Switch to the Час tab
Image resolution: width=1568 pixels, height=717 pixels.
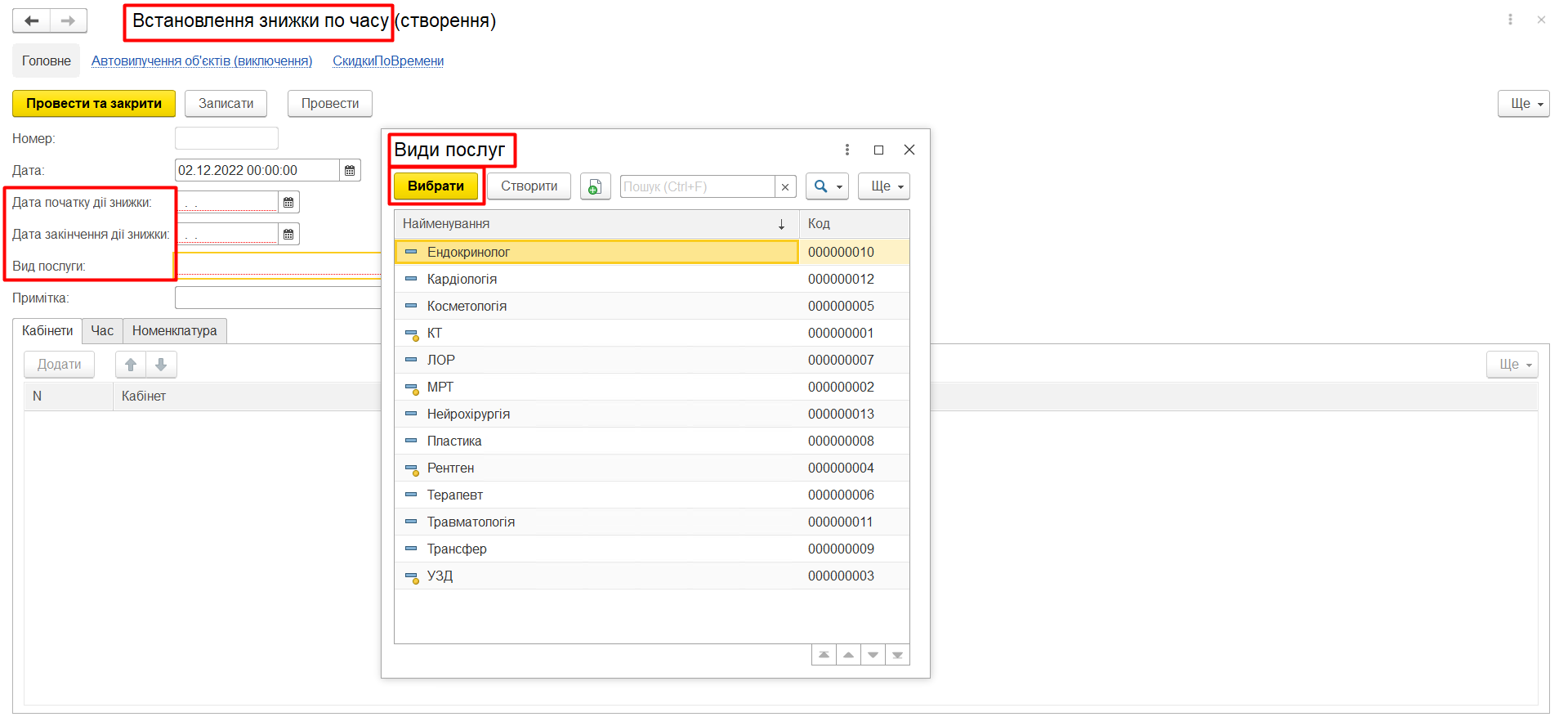(x=102, y=331)
